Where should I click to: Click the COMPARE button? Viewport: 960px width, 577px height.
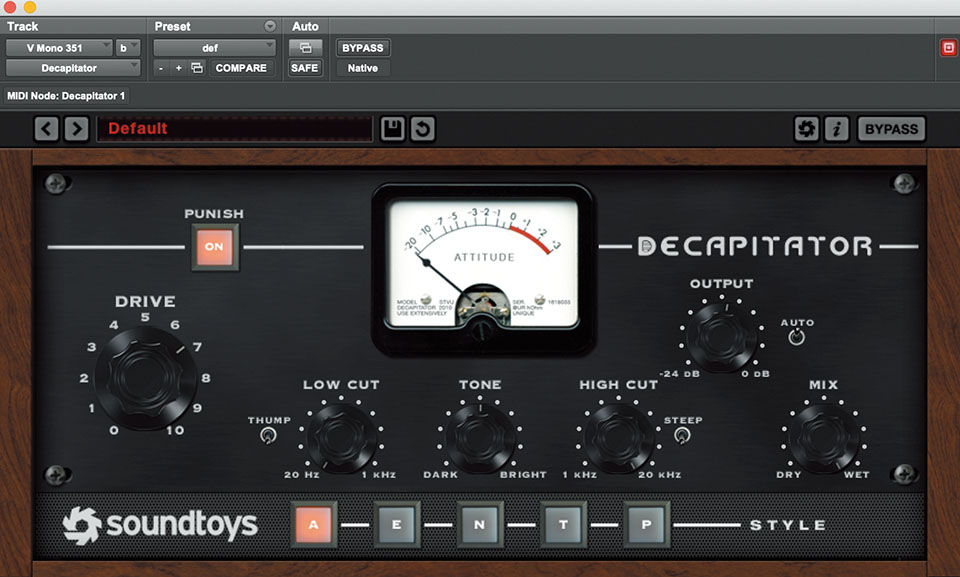241,68
